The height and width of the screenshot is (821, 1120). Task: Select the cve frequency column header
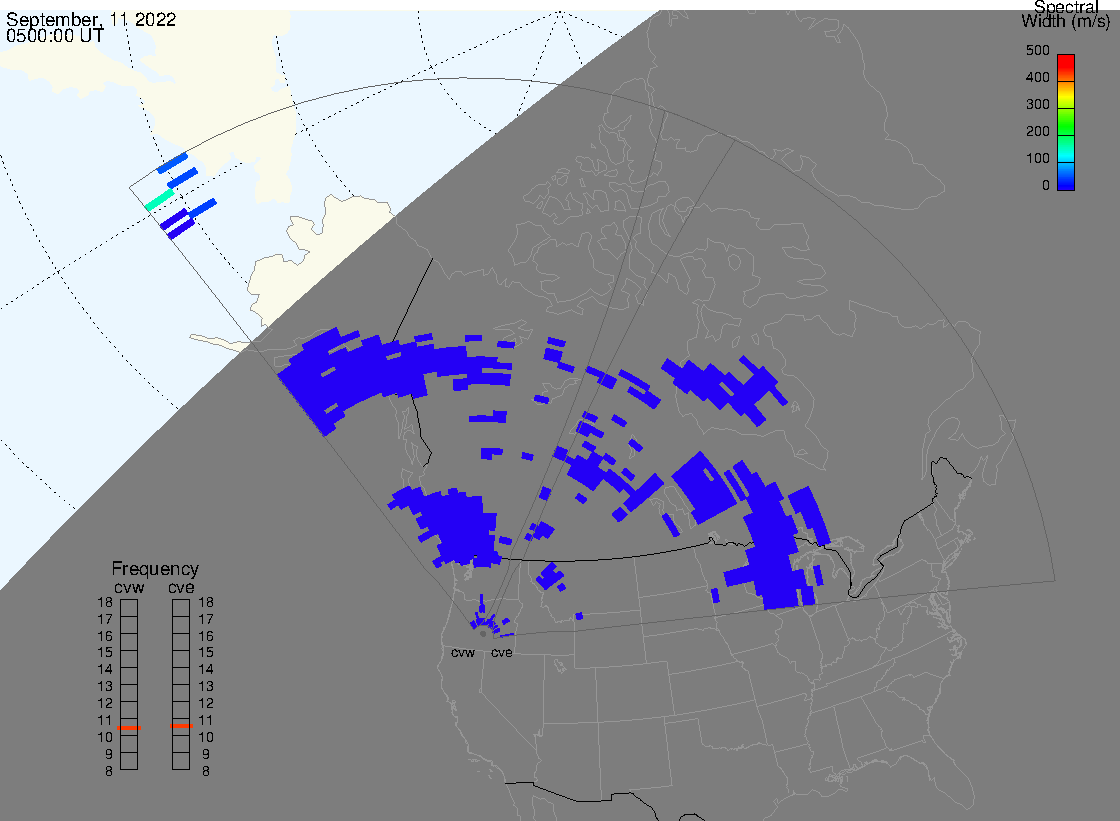[181, 588]
